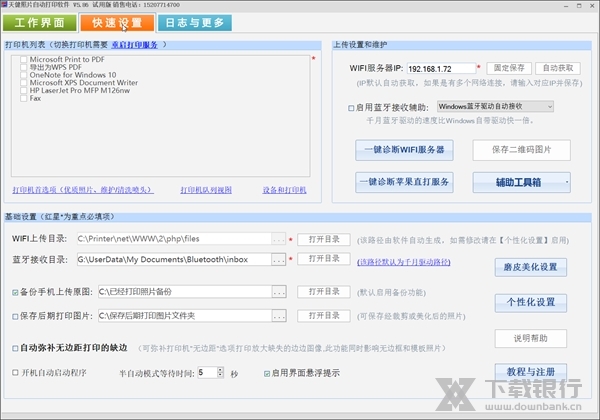Enable 保存后期打印图片 checkbox
The image size is (600, 420).
tap(15, 317)
